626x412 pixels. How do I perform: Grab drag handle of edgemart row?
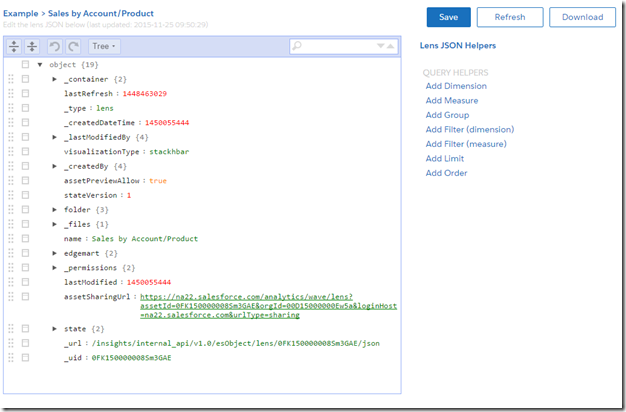pyautogui.click(x=11, y=253)
